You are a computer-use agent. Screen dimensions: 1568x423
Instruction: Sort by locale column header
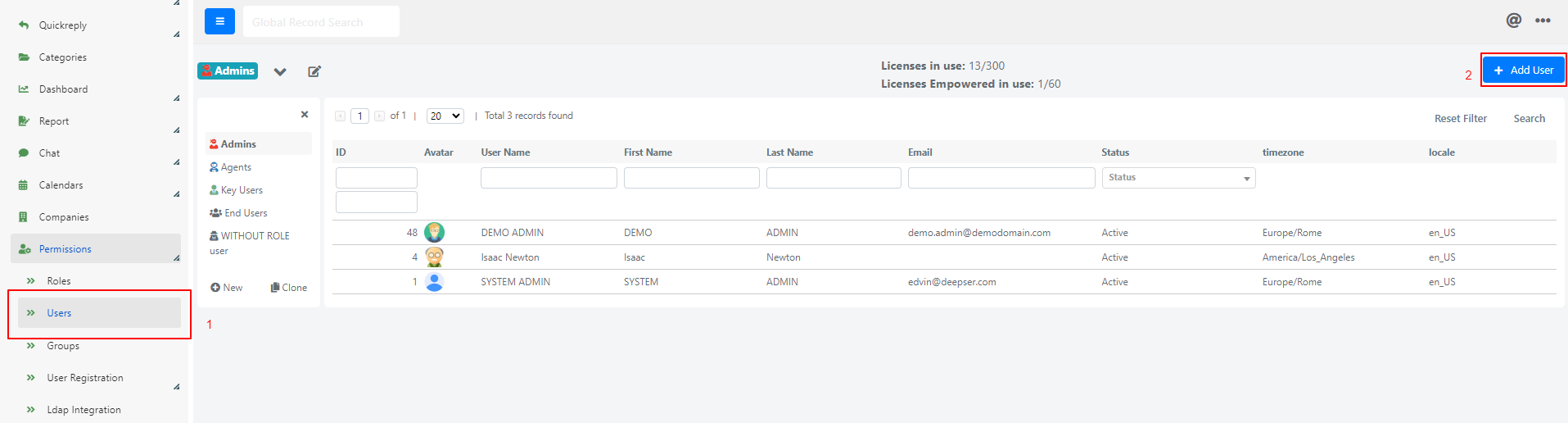click(x=1442, y=152)
